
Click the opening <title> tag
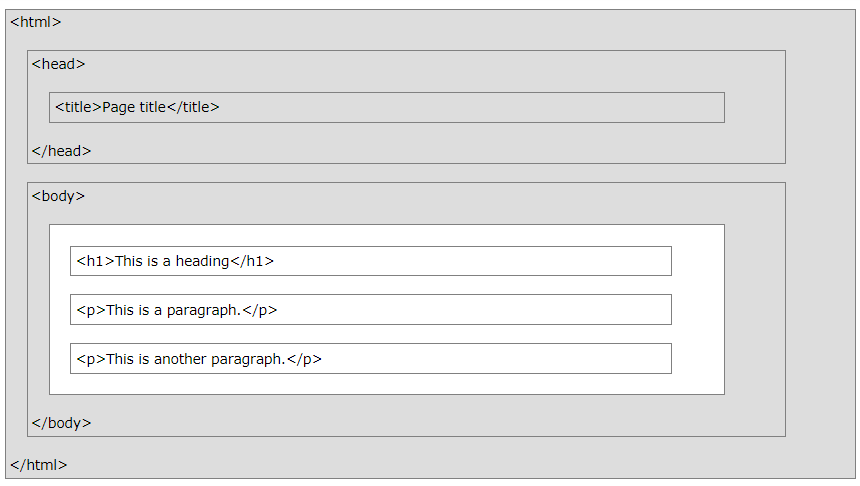pos(78,107)
